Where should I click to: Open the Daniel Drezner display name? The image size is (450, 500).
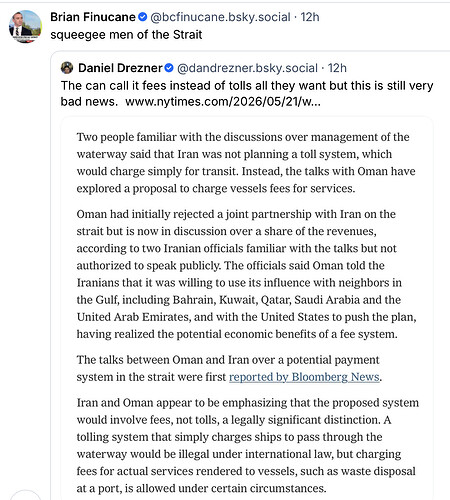(x=120, y=68)
